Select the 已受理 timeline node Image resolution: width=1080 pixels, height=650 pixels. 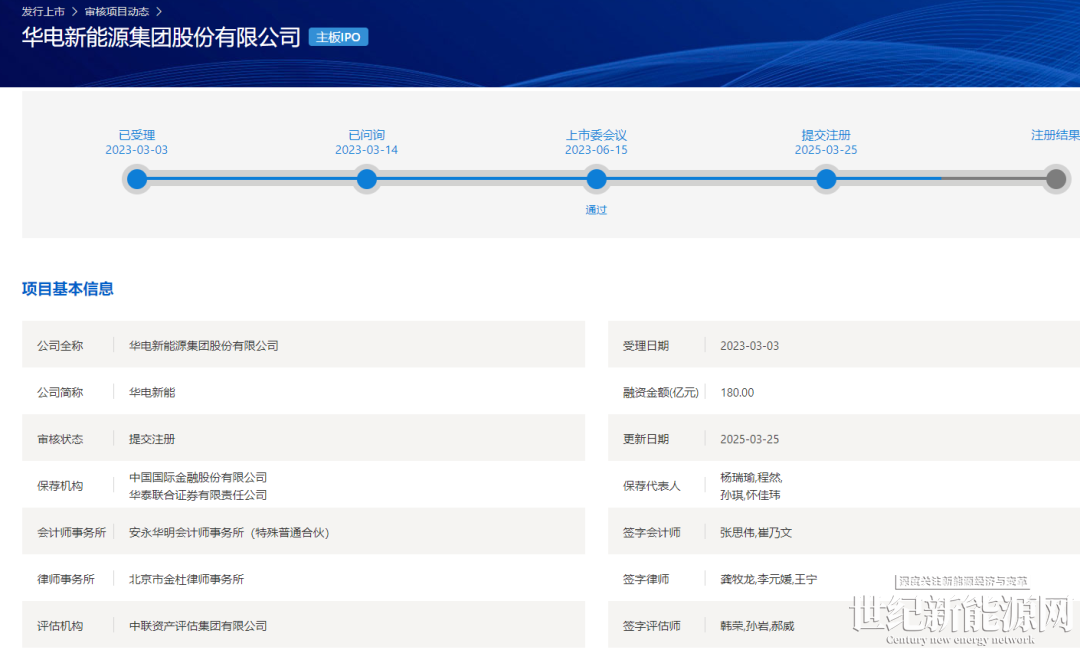tap(137, 180)
